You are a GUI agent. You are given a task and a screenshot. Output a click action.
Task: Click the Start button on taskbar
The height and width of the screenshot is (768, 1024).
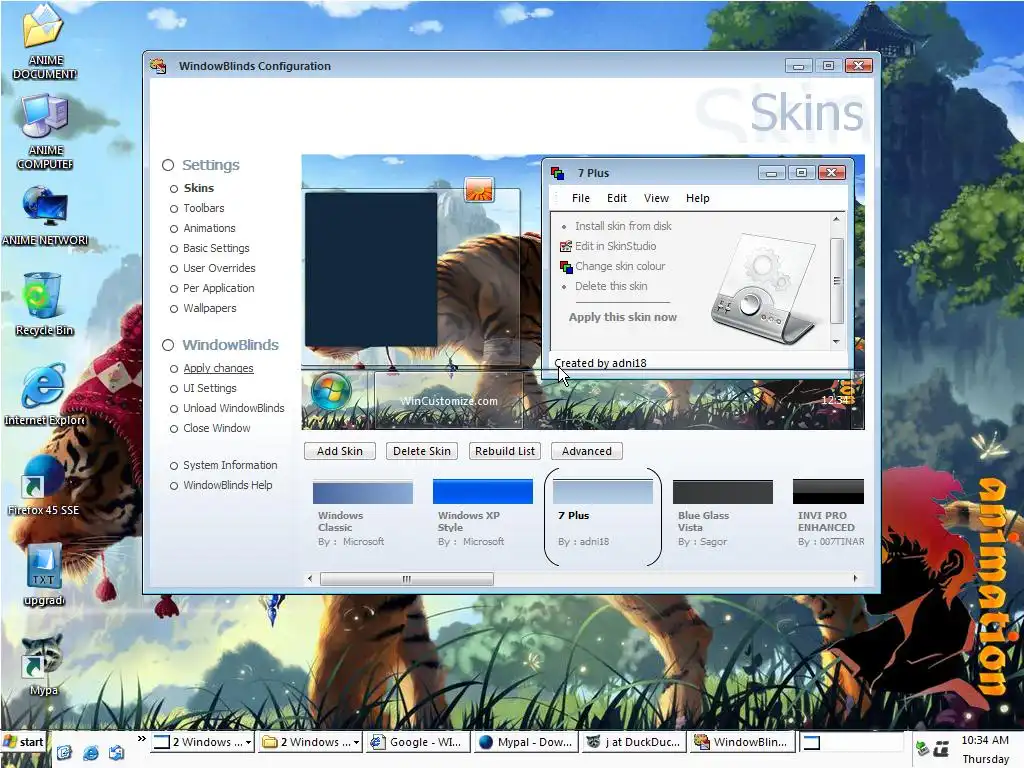(x=24, y=743)
